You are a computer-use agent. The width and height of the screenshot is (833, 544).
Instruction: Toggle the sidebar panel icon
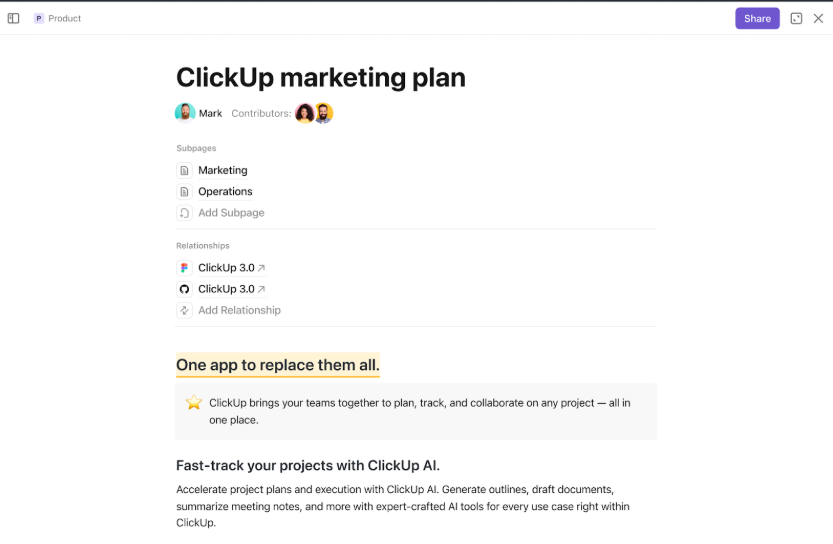(13, 18)
